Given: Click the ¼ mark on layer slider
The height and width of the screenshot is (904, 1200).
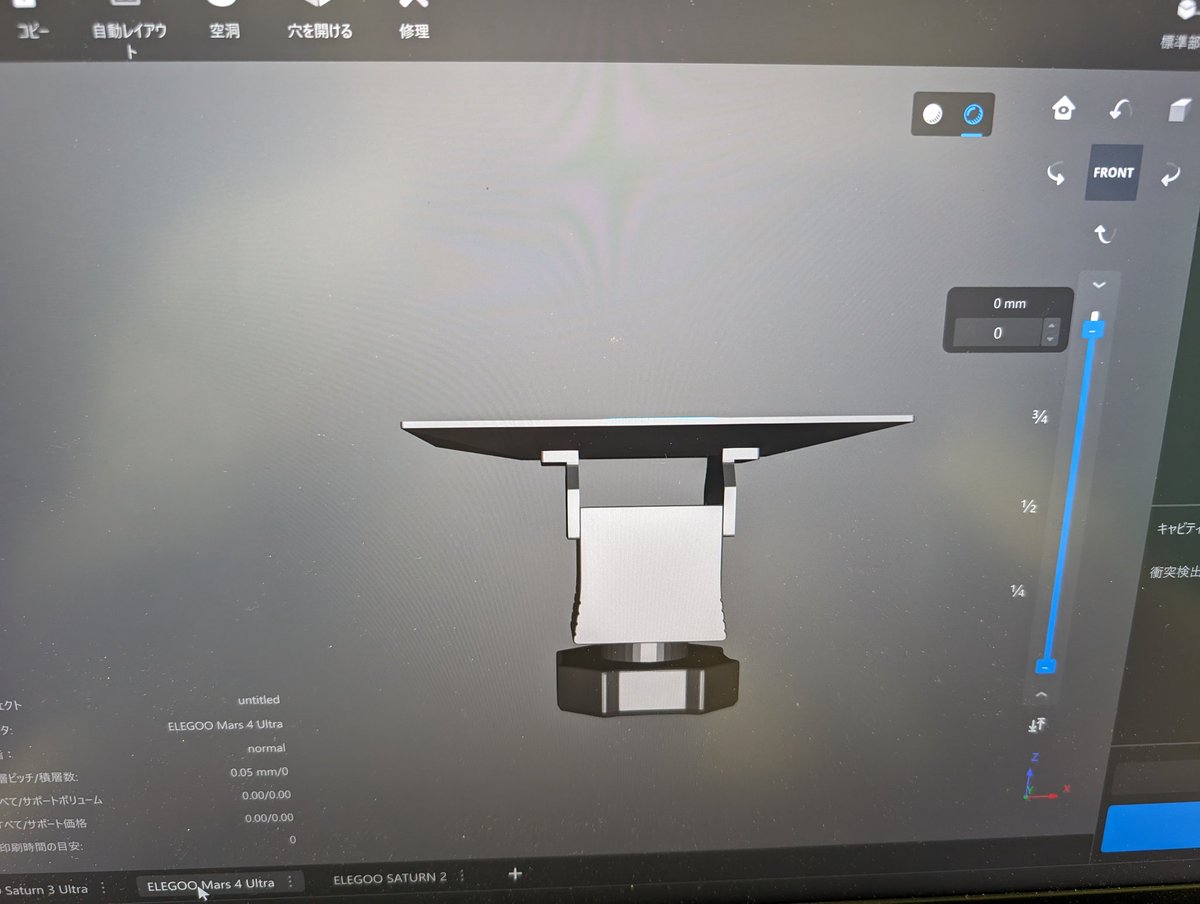Looking at the screenshot, I should [1018, 592].
